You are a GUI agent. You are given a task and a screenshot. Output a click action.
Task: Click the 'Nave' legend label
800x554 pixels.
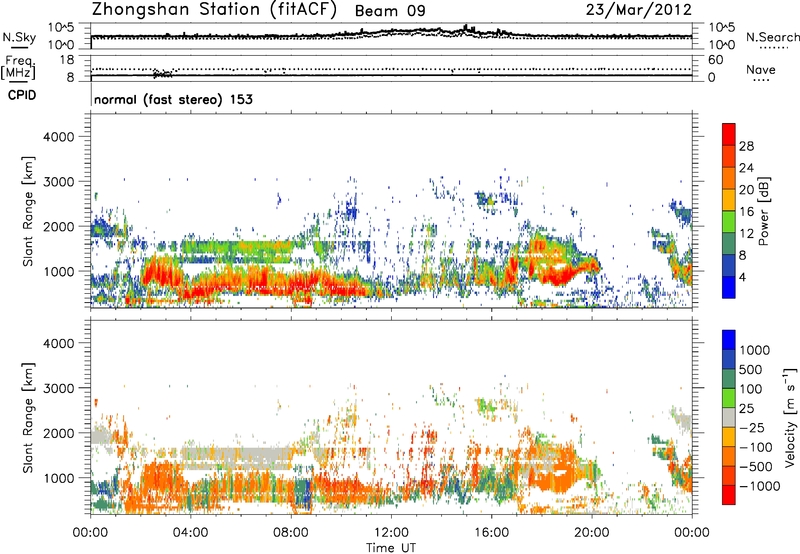(761, 70)
